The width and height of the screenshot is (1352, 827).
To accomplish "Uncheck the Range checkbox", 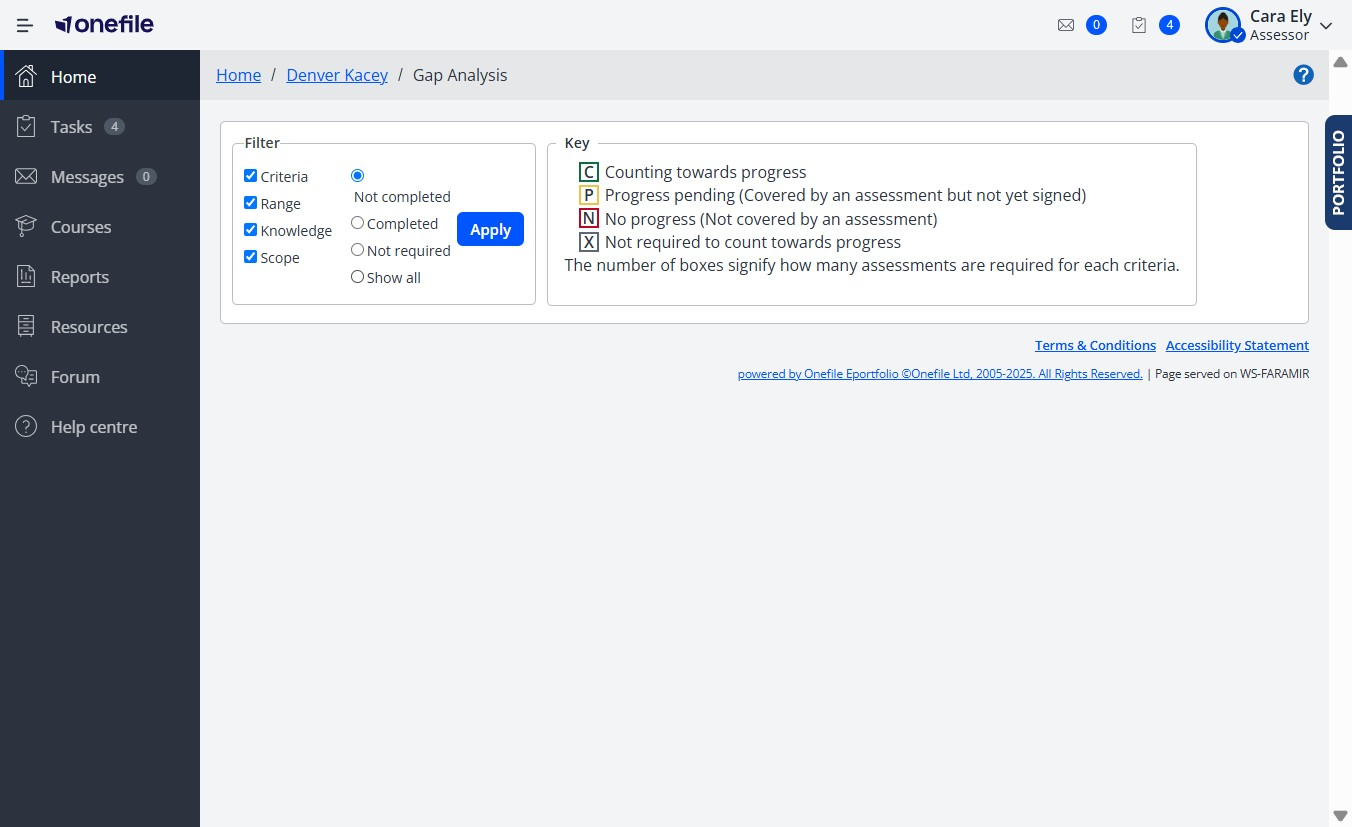I will (251, 203).
